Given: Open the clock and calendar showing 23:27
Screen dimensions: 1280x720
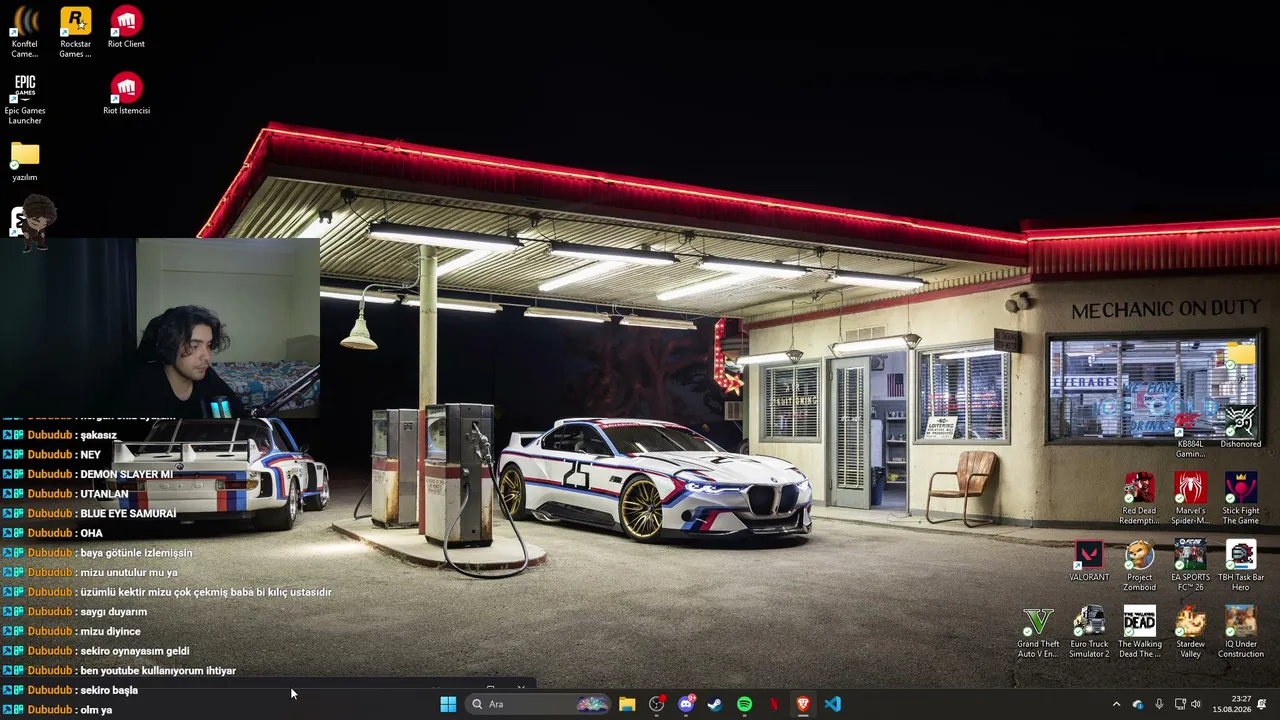Looking at the screenshot, I should [1231, 704].
